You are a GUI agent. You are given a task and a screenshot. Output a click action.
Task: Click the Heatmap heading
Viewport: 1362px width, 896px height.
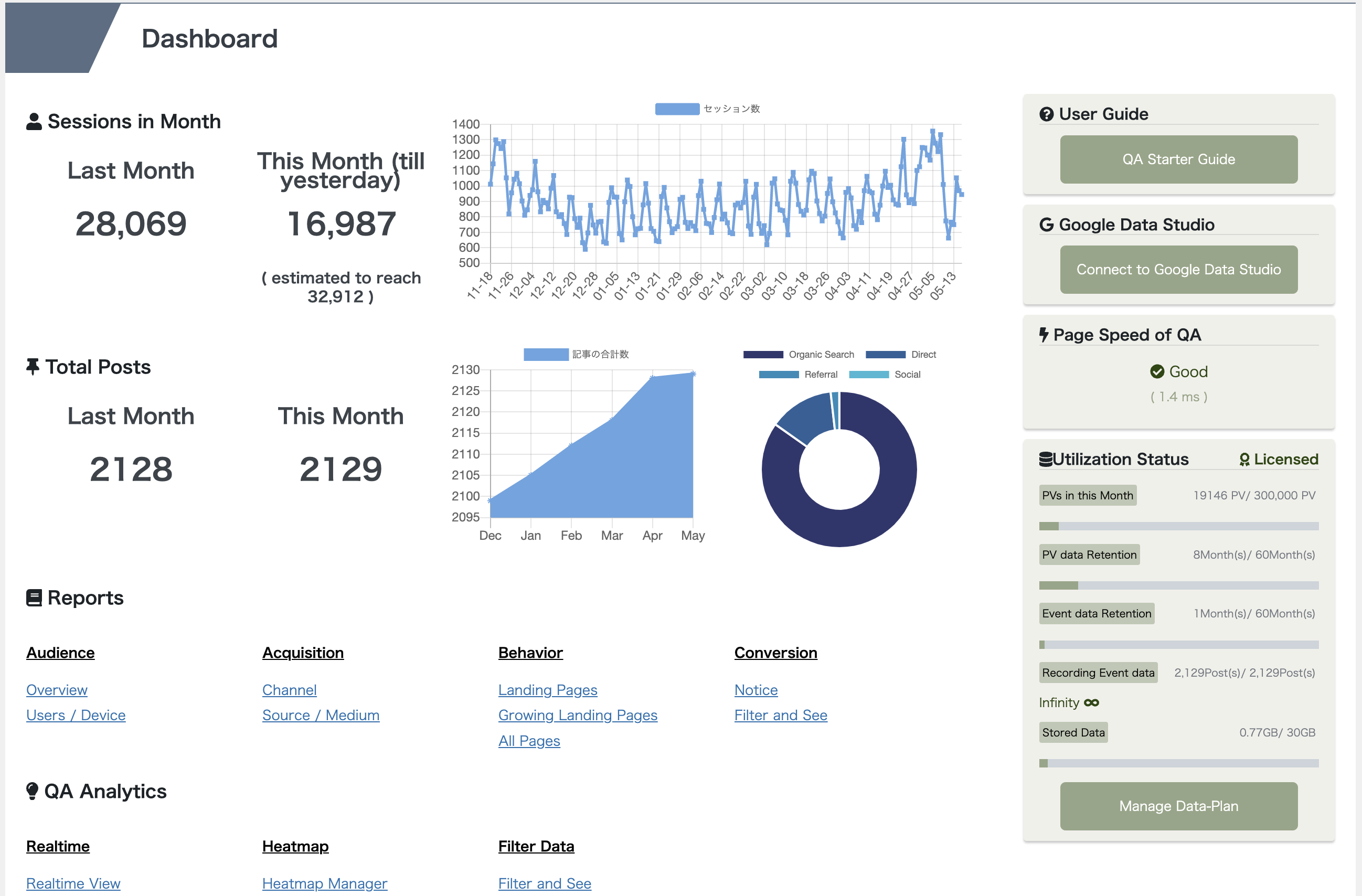pos(295,846)
